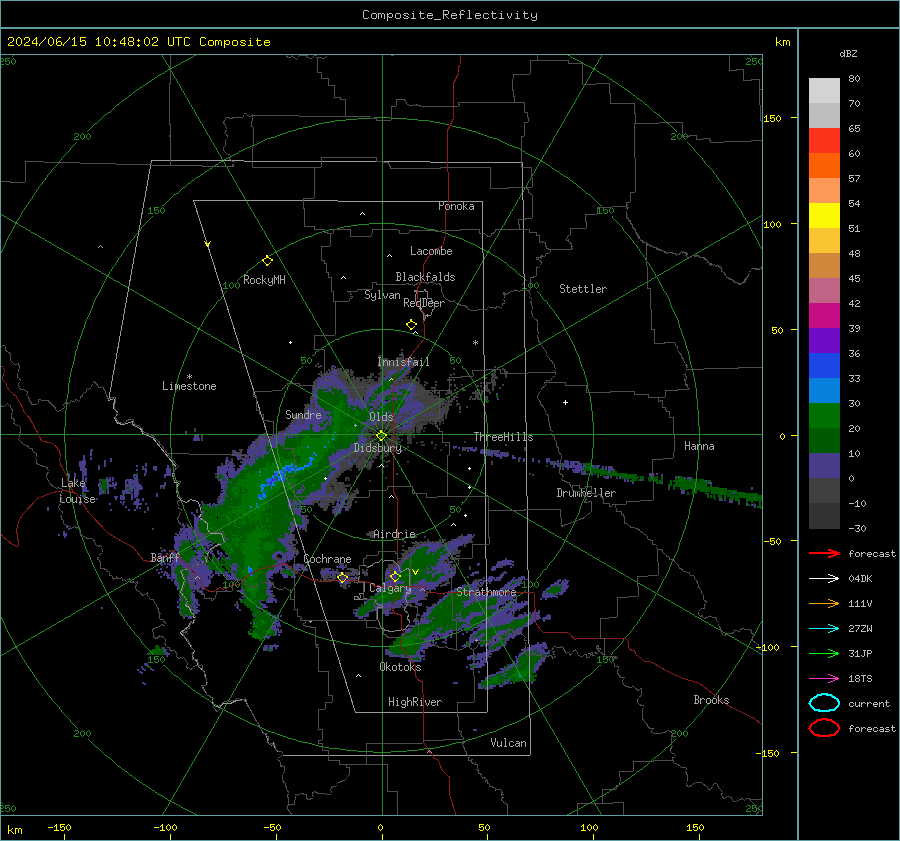Click the Vulcan label
The width and height of the screenshot is (900, 841).
(x=509, y=743)
